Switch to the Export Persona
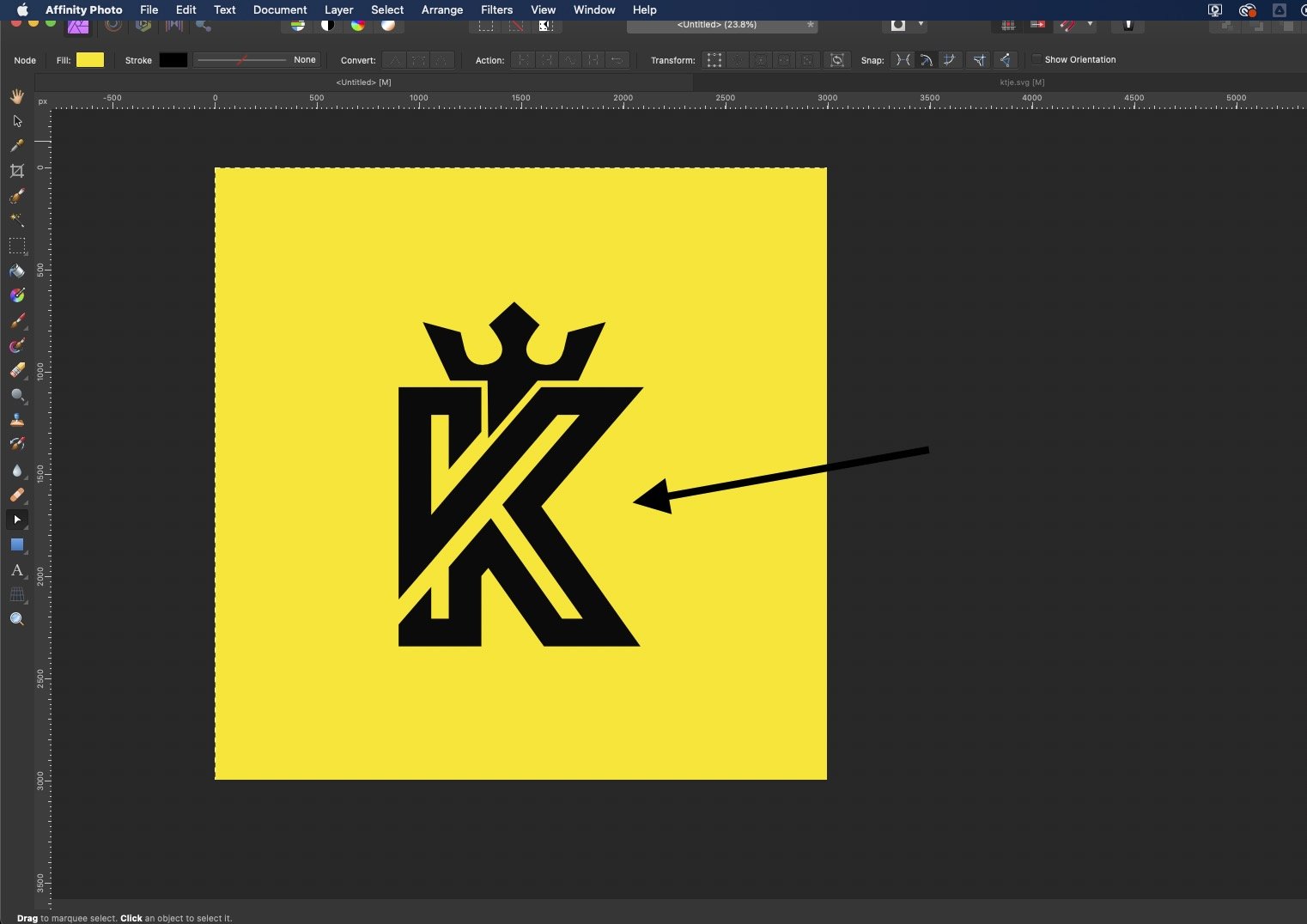1307x924 pixels. tap(204, 25)
